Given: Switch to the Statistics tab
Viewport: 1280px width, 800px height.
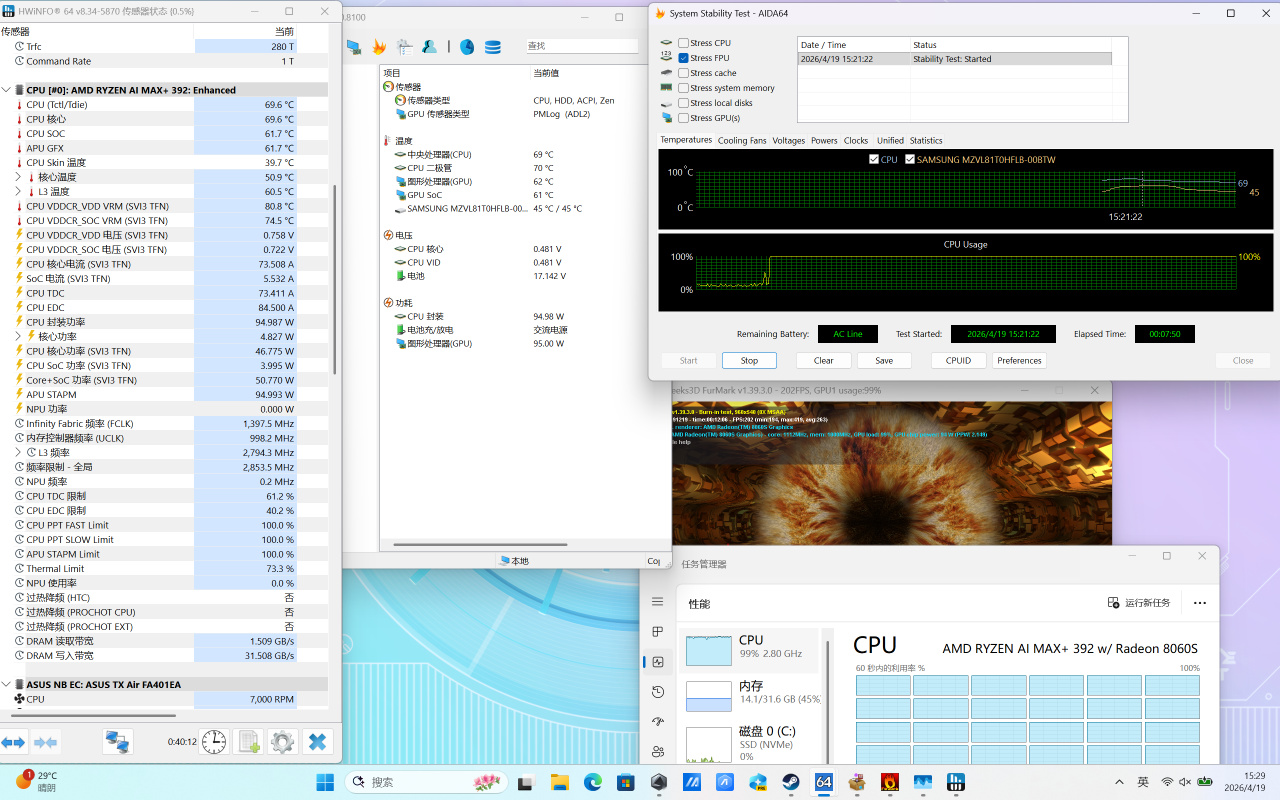Looking at the screenshot, I should [926, 141].
